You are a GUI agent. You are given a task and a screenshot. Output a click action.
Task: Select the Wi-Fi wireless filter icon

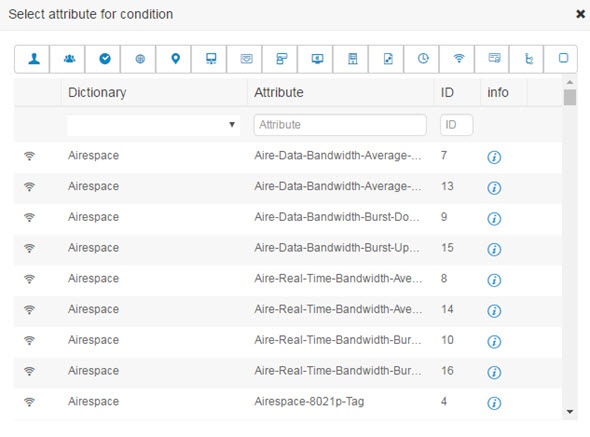(459, 59)
